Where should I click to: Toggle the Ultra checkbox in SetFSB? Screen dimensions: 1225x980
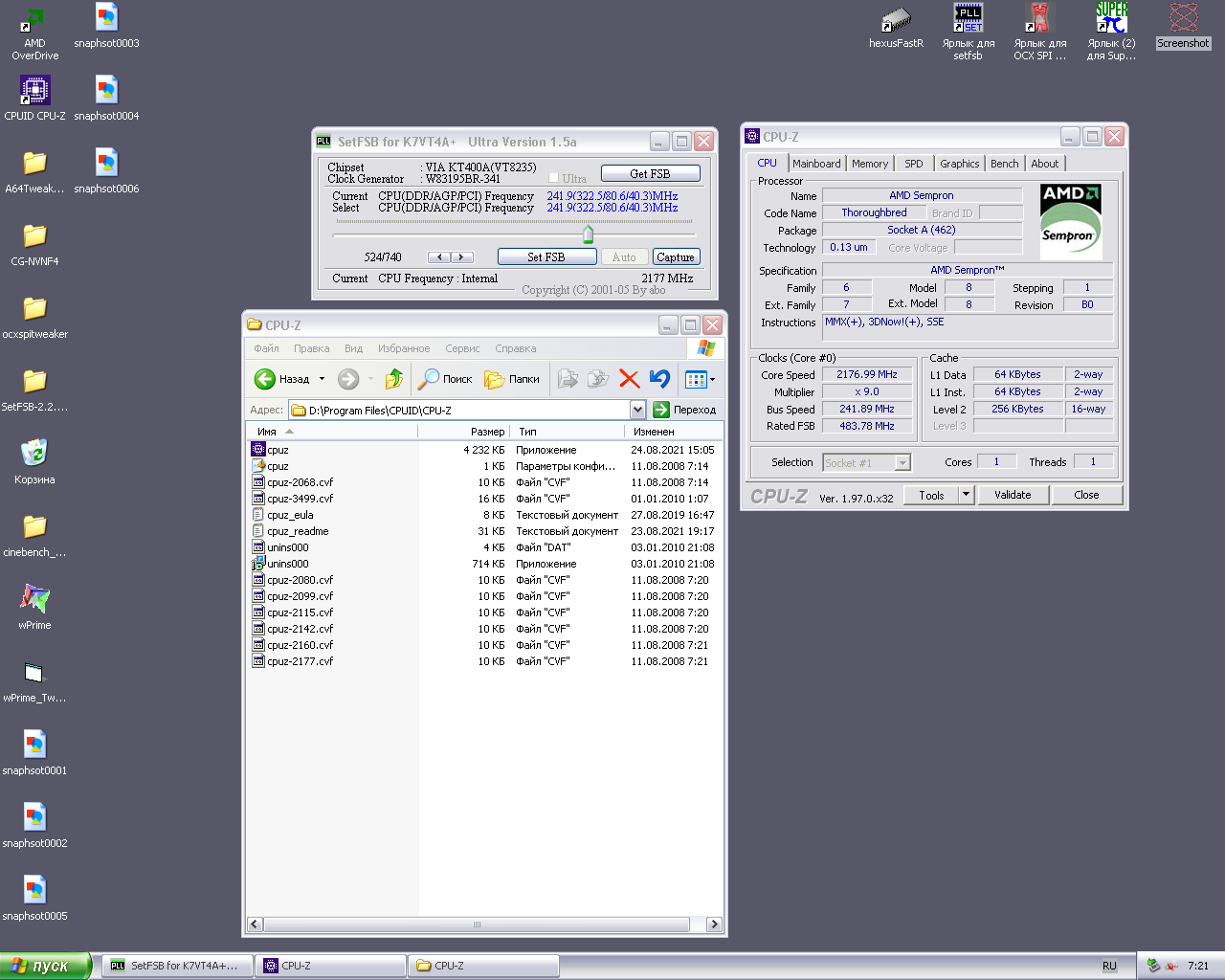click(553, 178)
